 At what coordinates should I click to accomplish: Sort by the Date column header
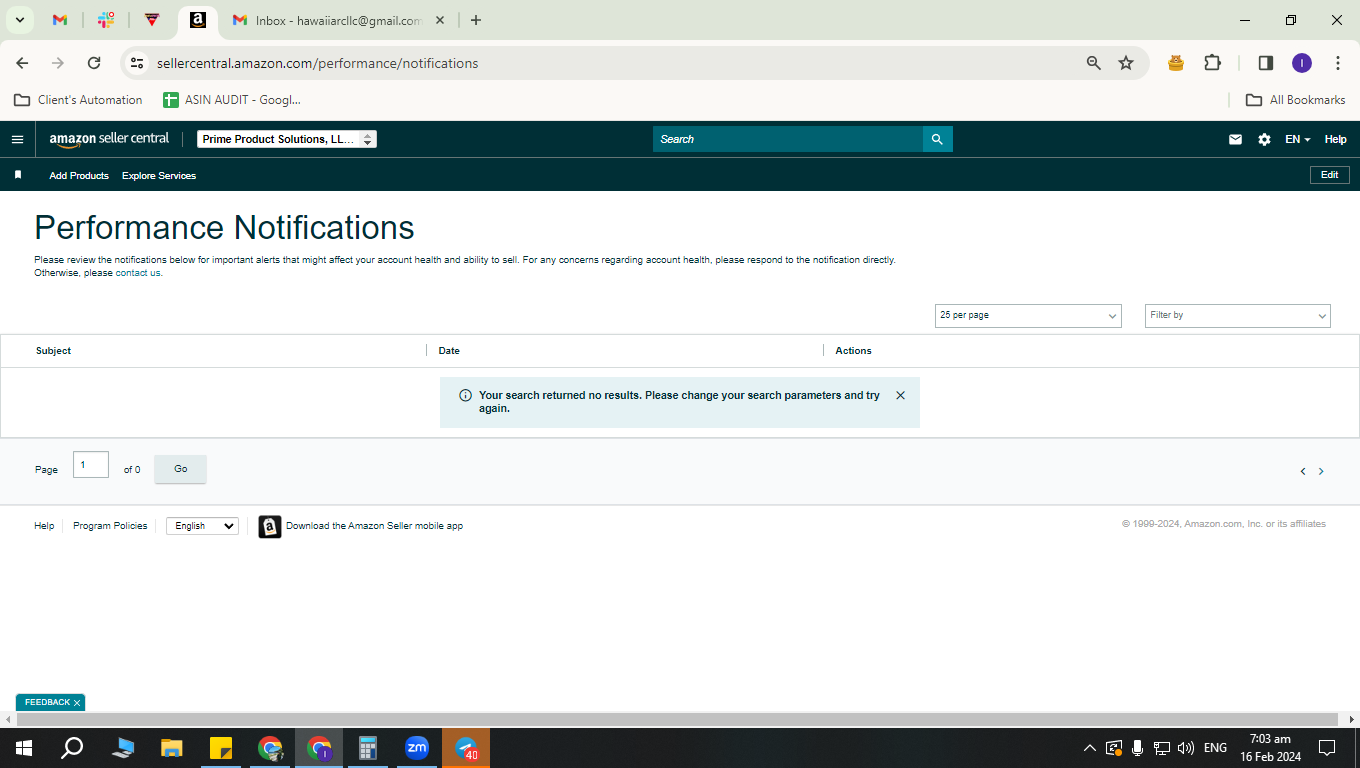click(449, 351)
